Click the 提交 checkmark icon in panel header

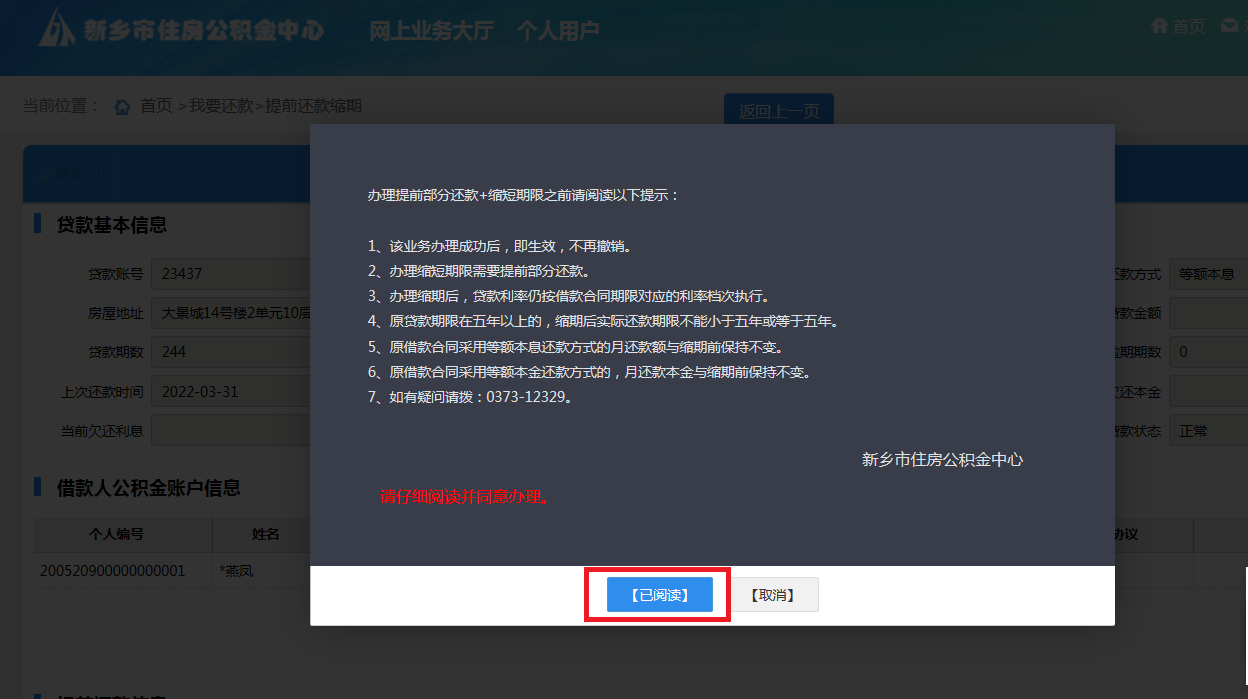point(46,174)
